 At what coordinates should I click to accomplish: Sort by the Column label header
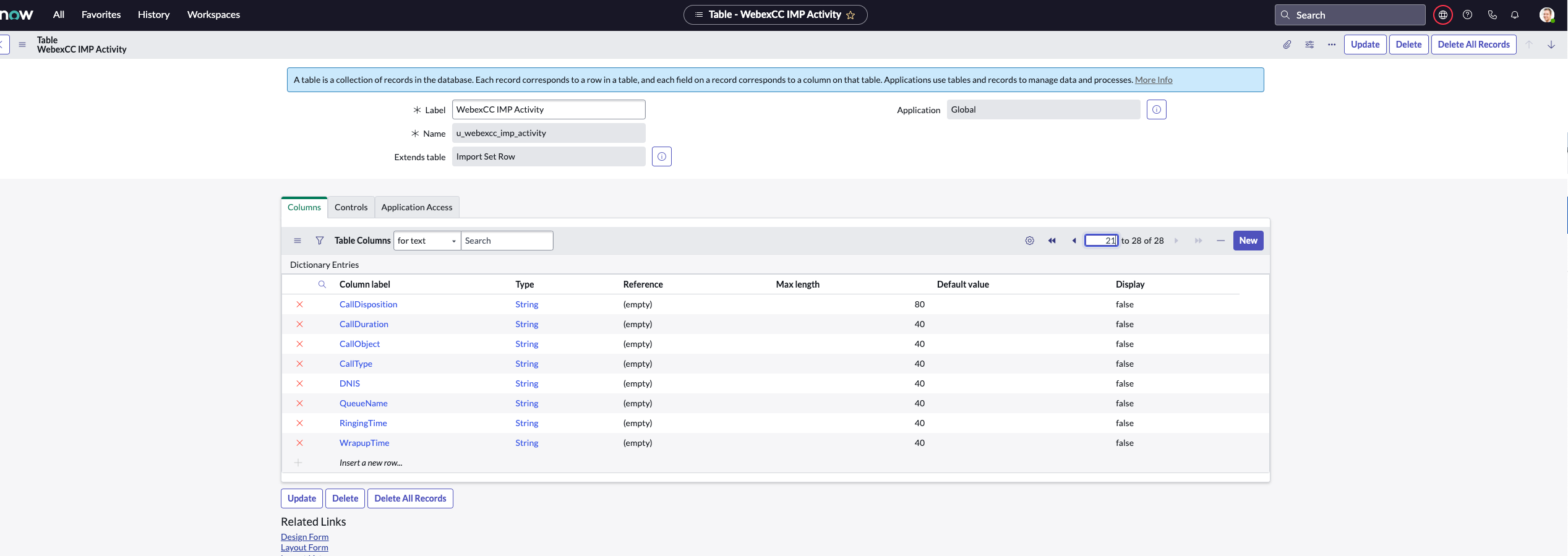click(x=365, y=284)
